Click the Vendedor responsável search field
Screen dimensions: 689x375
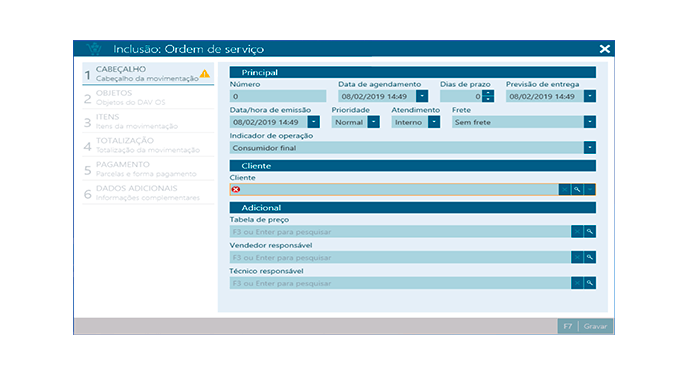[400, 257]
